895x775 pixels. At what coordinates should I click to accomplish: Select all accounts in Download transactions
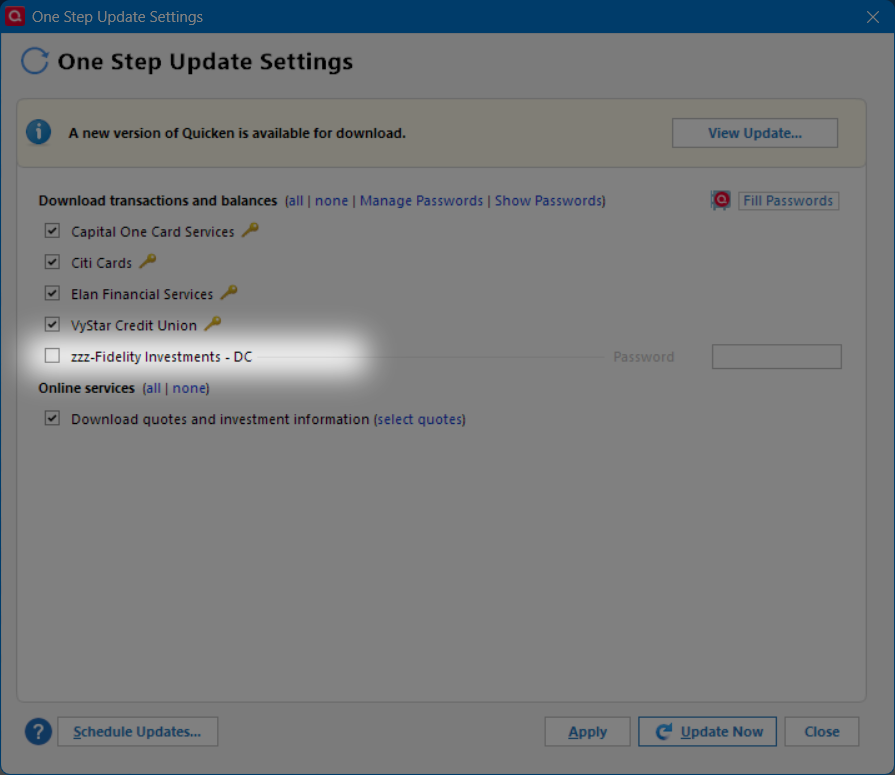[x=295, y=201]
